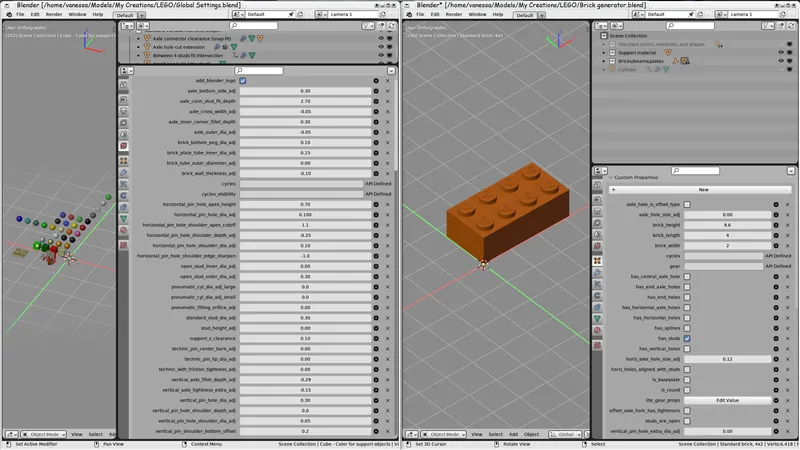The height and width of the screenshot is (450, 800).
Task: Open Render properties tab in Global Settings window
Action: click(x=123, y=99)
